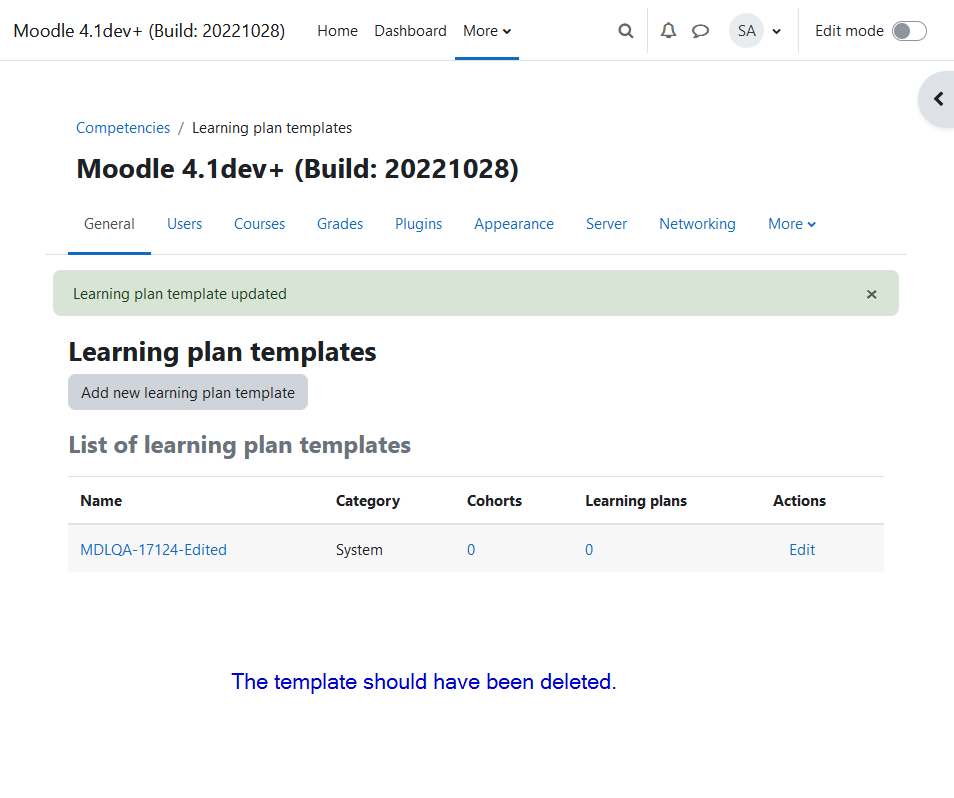
Task: Expand the user menu arrow
Action: [x=776, y=32]
